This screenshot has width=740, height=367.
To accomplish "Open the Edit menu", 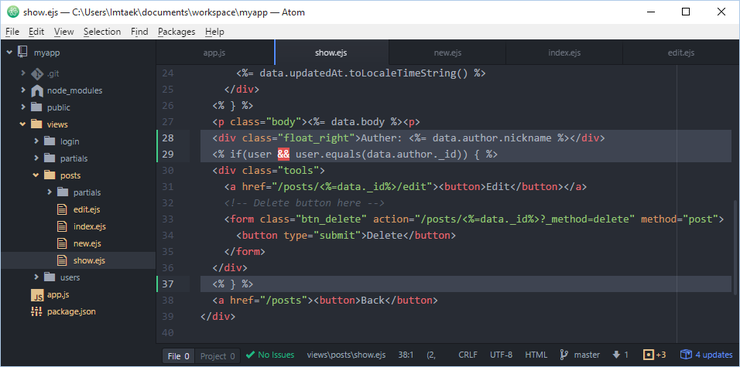I will pyautogui.click(x=36, y=32).
